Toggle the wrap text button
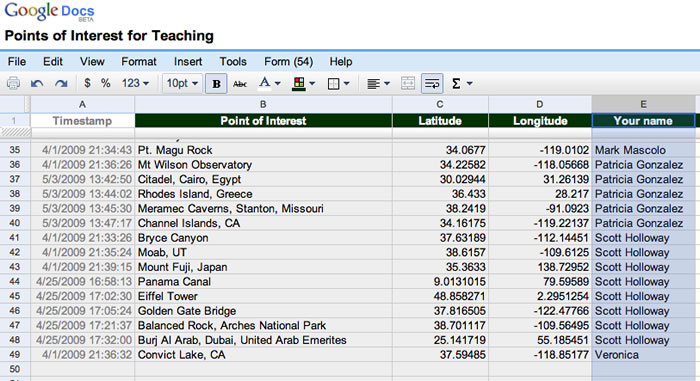Viewport: 700px width, 381px height. pos(432,84)
